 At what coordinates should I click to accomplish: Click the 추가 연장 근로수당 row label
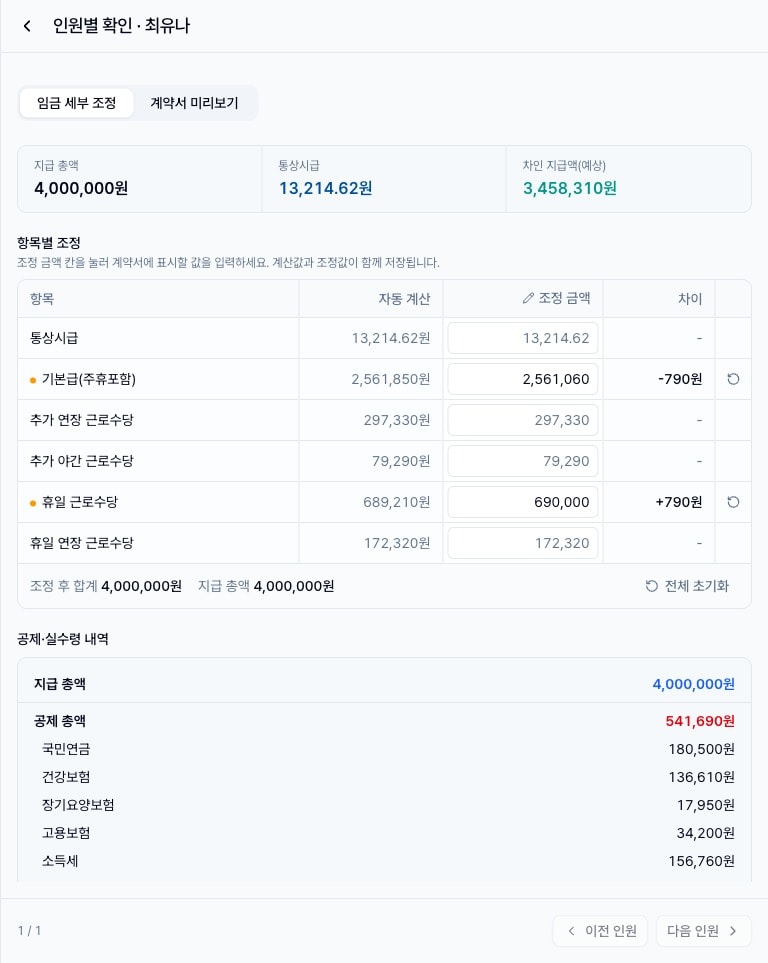coord(82,420)
